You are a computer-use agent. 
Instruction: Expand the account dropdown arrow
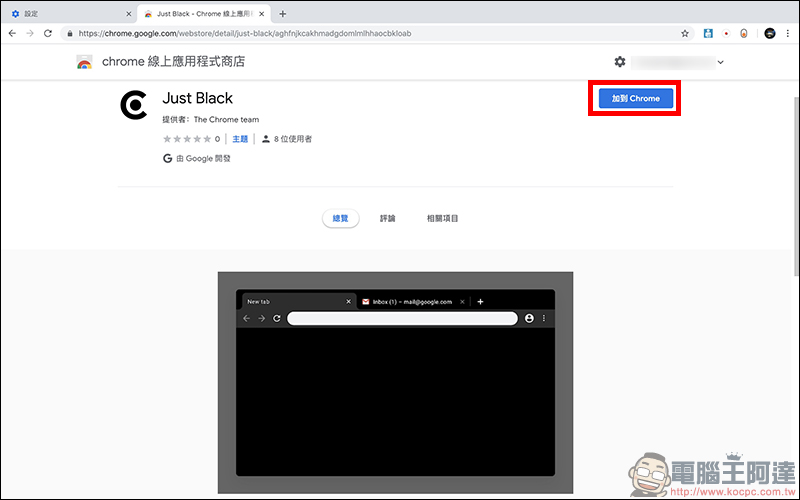tap(720, 62)
